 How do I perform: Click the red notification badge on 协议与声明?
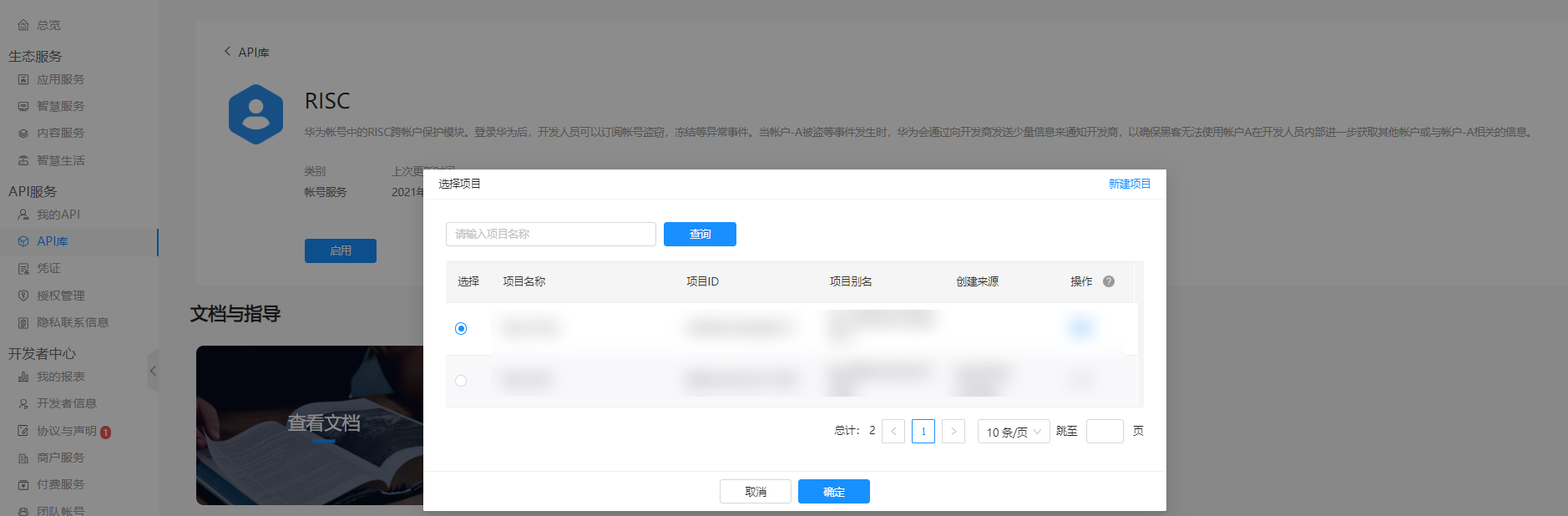(106, 432)
